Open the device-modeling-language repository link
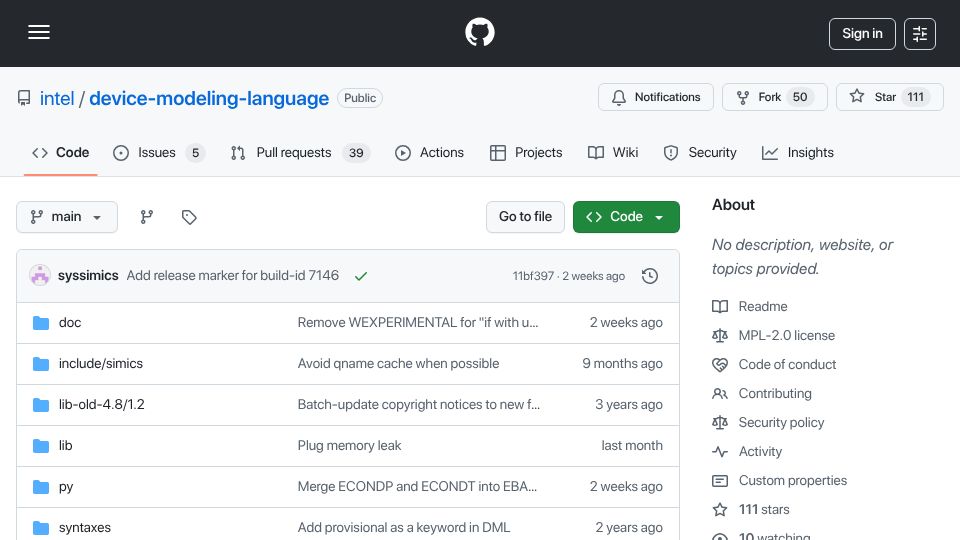Image resolution: width=960 pixels, height=540 pixels. [x=209, y=98]
